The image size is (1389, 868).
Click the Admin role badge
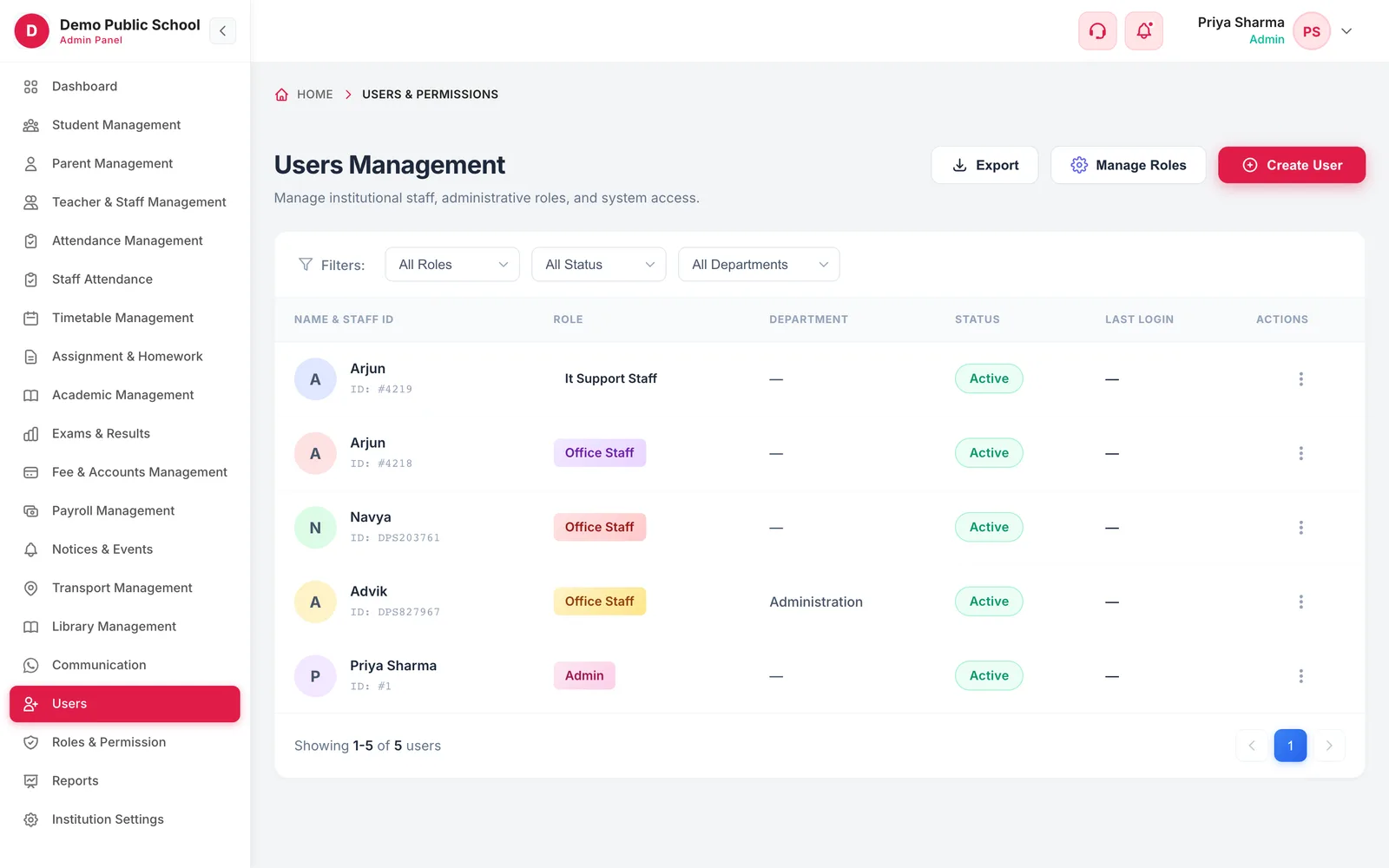pos(584,675)
